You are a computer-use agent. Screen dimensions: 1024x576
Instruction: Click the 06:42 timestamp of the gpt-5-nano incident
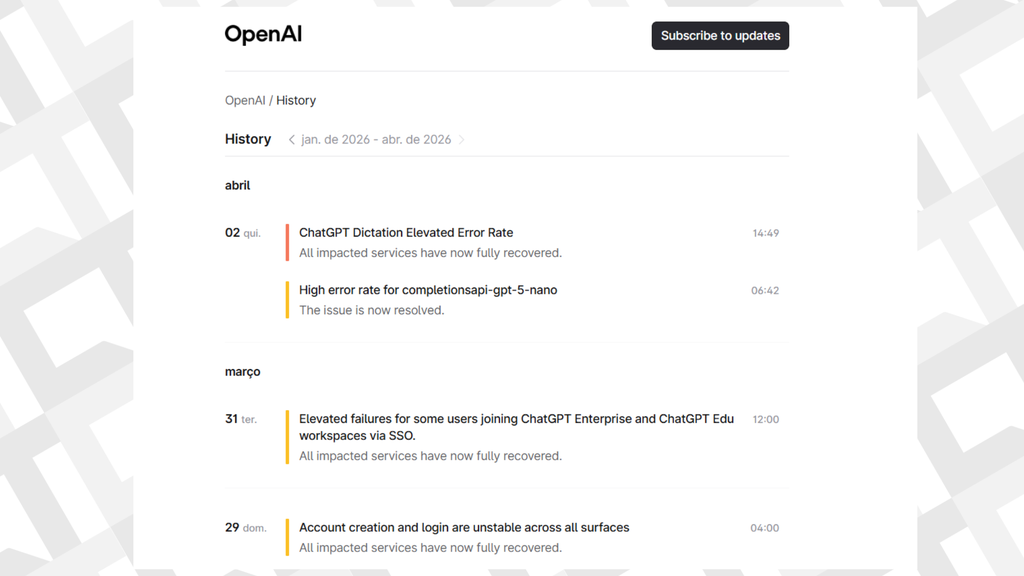[765, 291]
